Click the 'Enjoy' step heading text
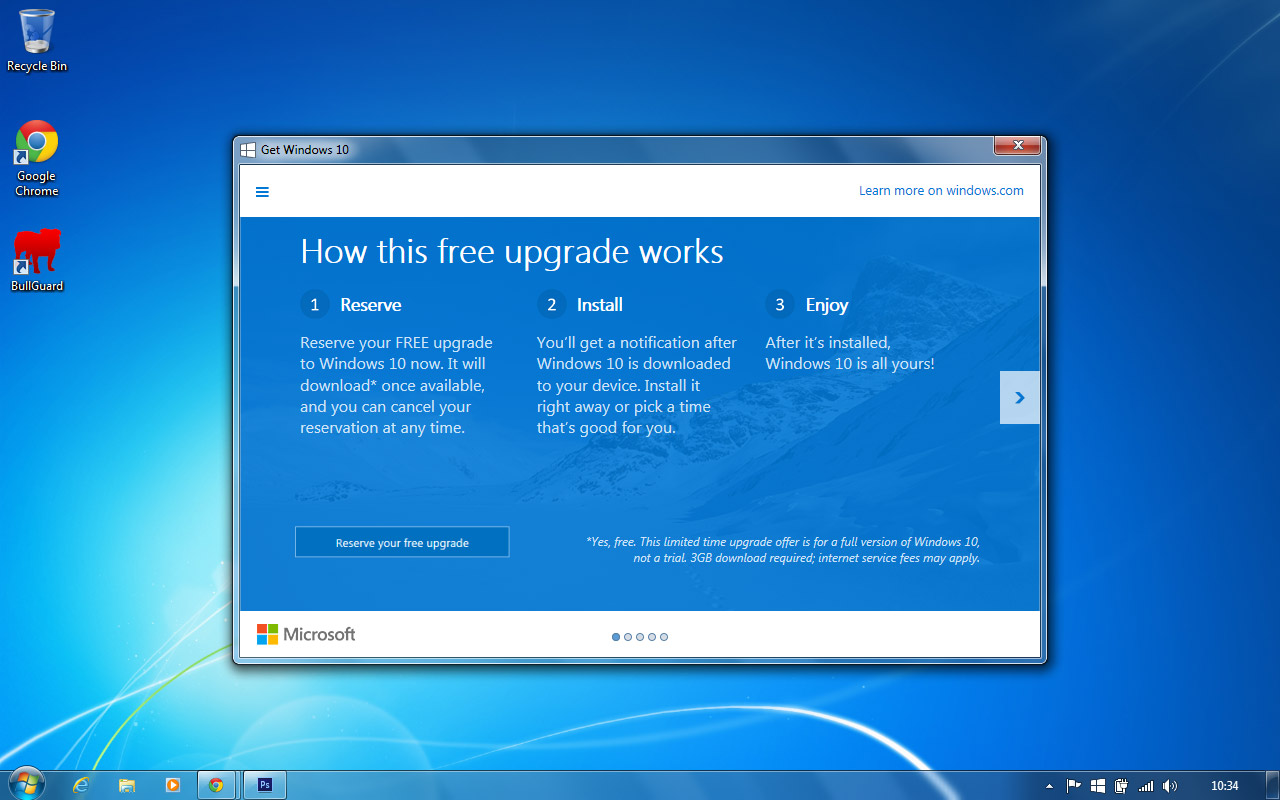Viewport: 1280px width, 800px height. tap(827, 306)
